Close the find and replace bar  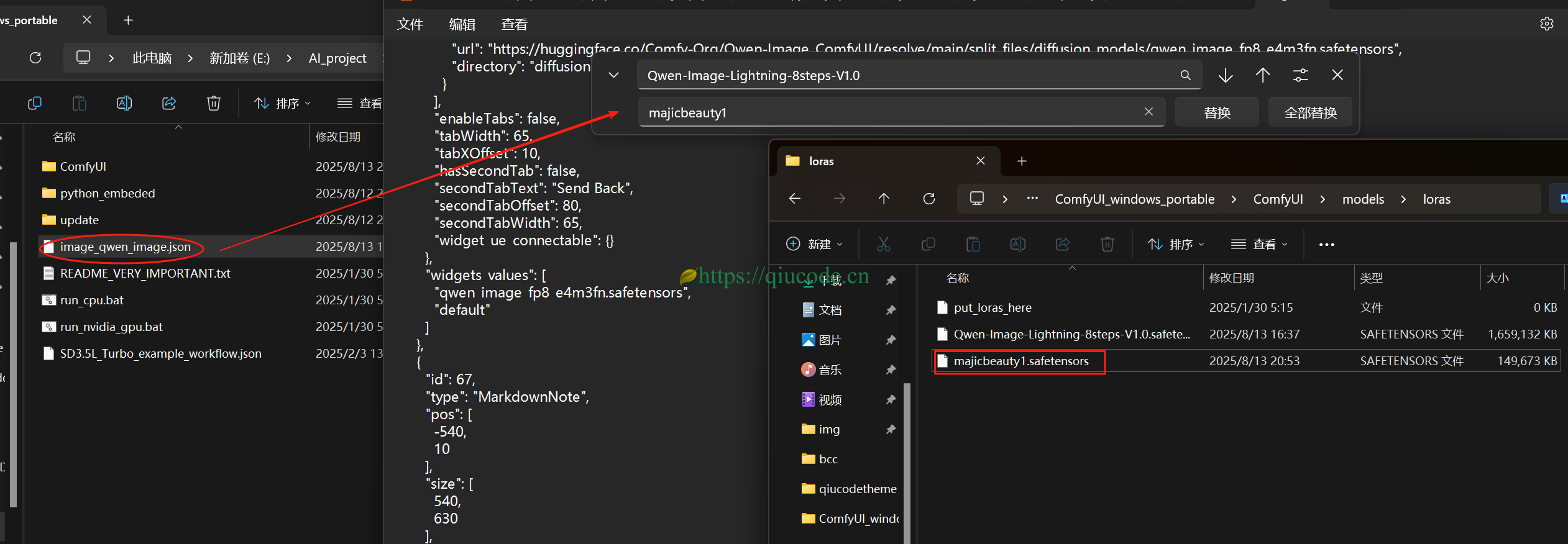1338,75
